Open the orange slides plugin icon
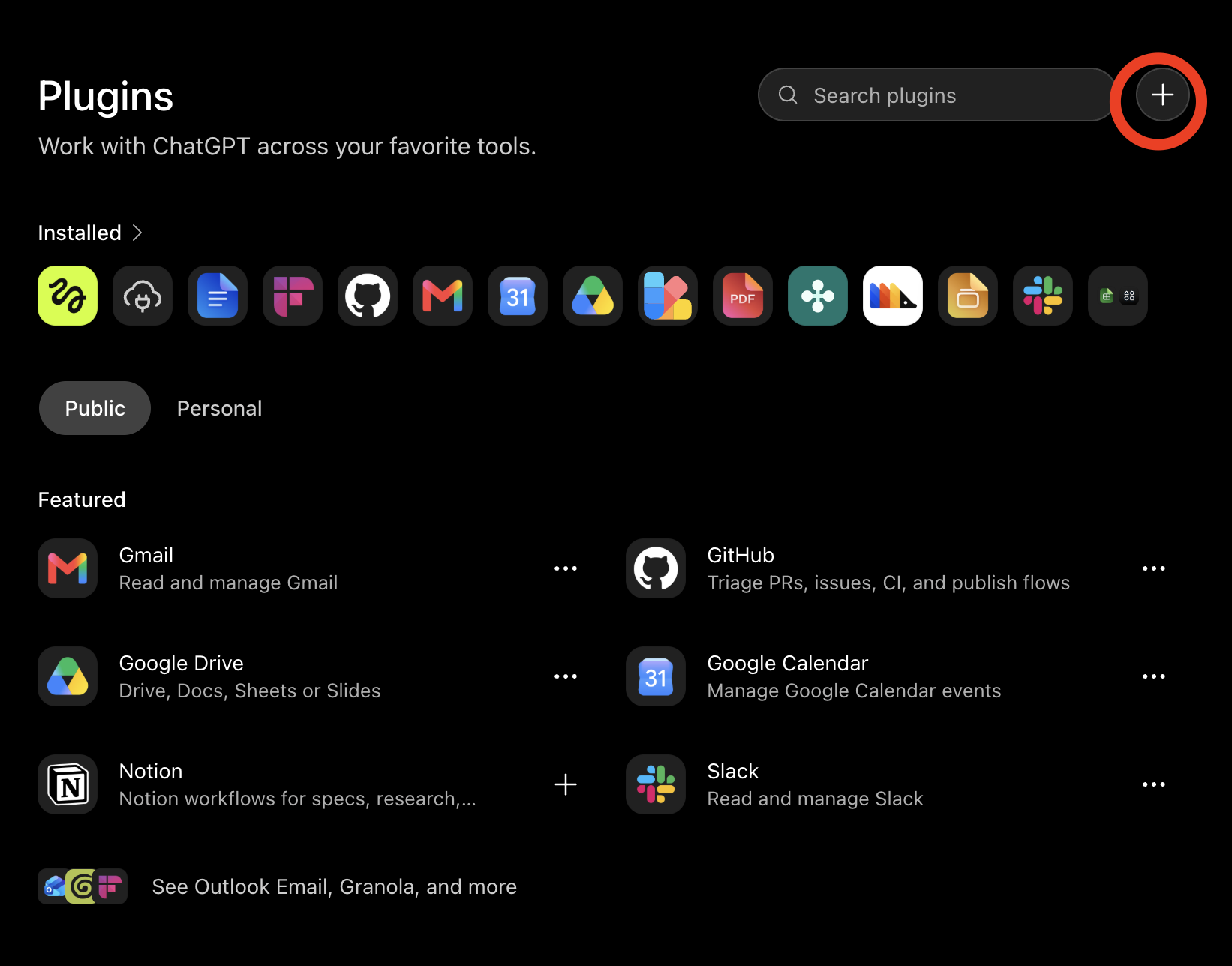 pos(968,295)
